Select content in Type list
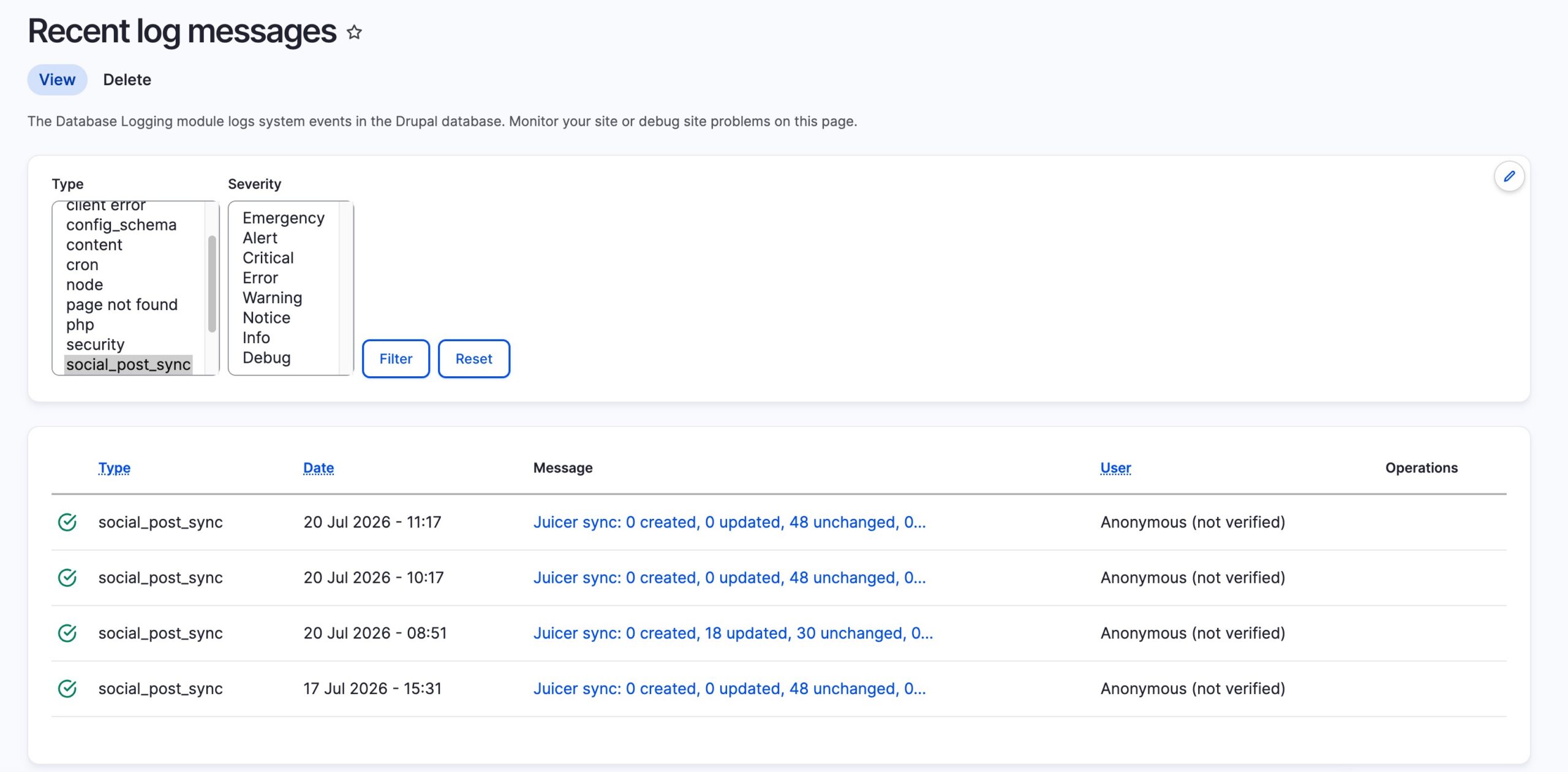The width and height of the screenshot is (1568, 772). [x=94, y=245]
